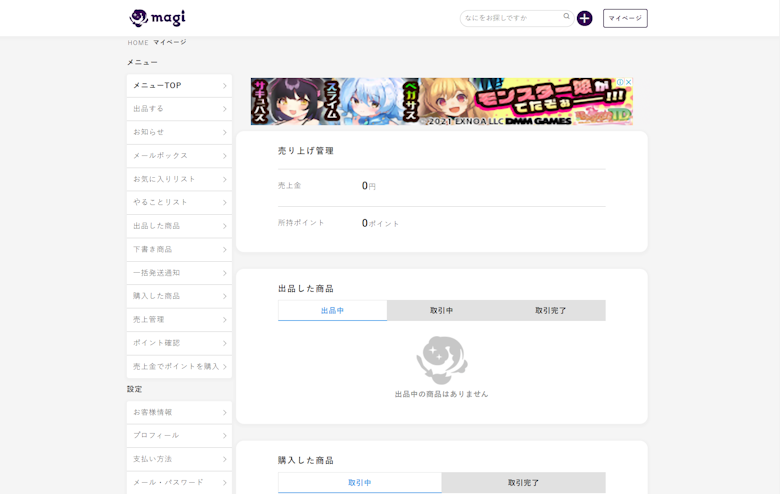Expand お気に入りリスト chevron arrow
780x494 pixels.
225,179
